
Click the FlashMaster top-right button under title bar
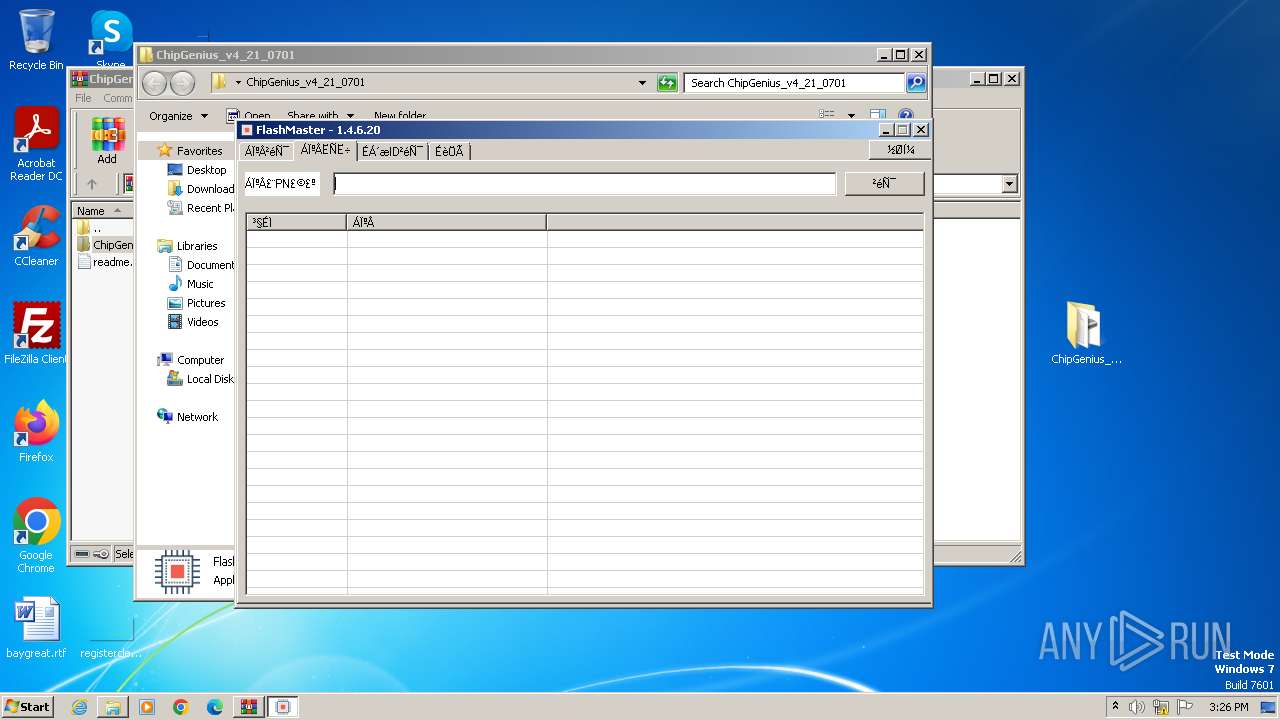click(900, 150)
